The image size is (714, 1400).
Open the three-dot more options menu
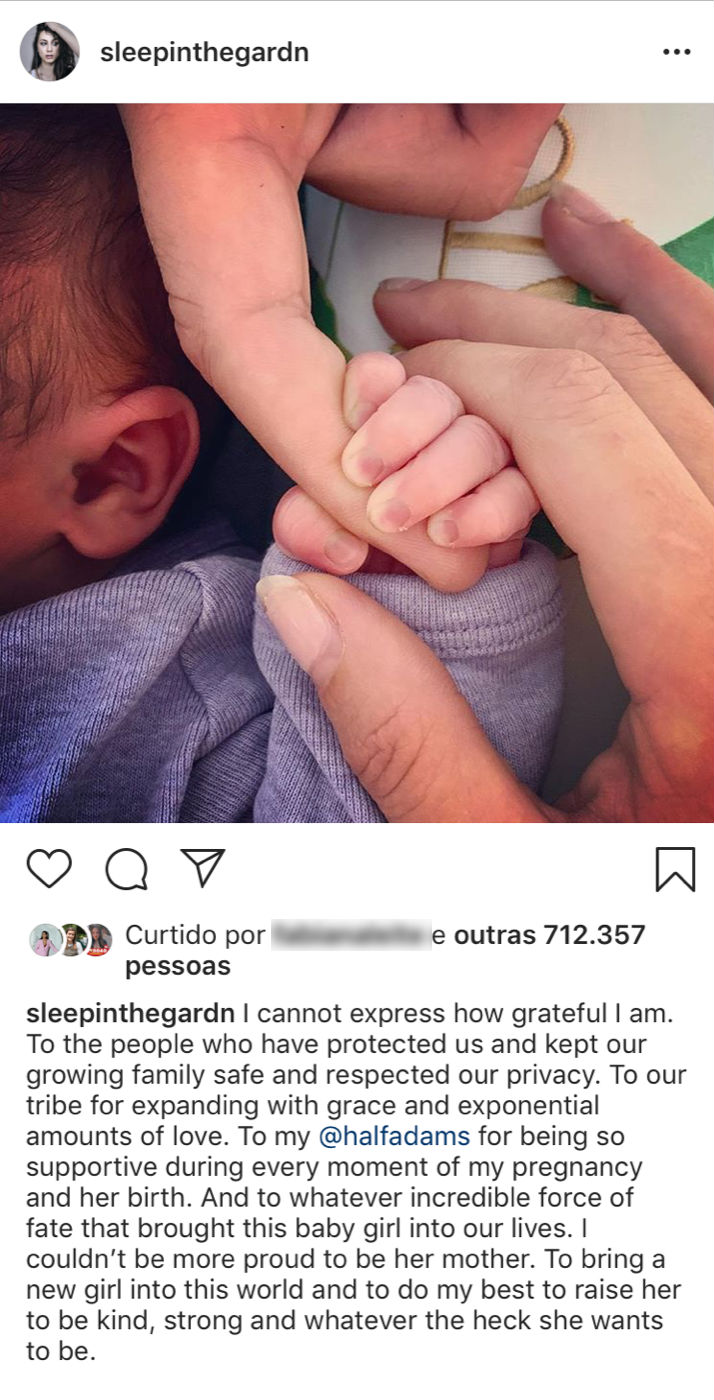(x=677, y=52)
